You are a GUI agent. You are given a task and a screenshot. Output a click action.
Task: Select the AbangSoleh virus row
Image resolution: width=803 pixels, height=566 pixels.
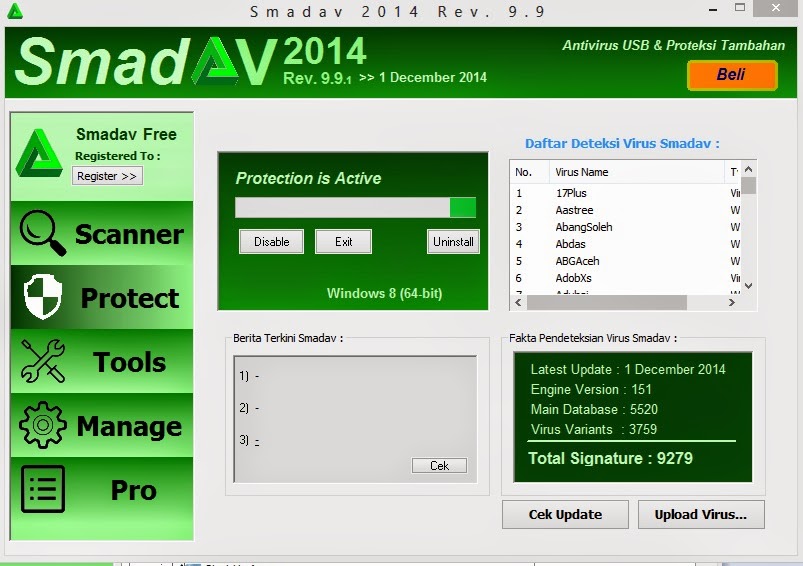coord(625,227)
